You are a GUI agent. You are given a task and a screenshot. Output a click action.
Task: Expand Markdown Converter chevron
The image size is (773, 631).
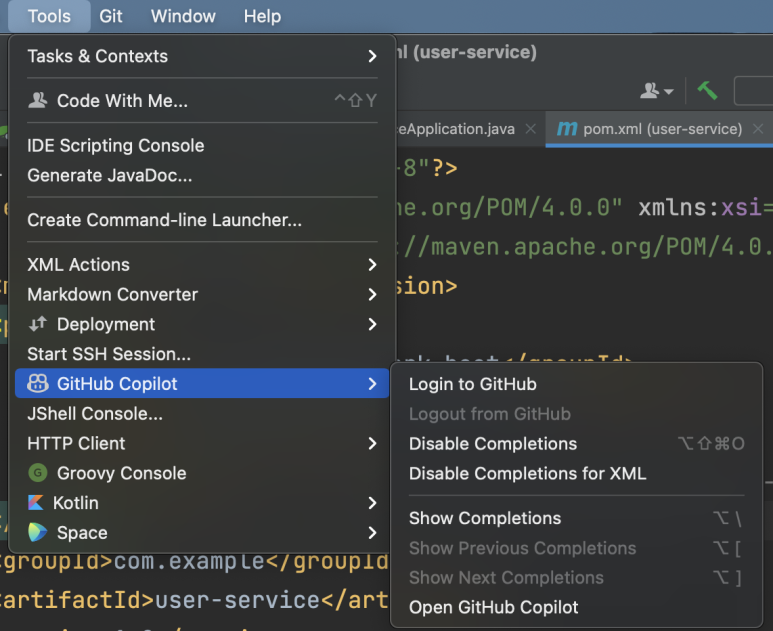click(372, 294)
